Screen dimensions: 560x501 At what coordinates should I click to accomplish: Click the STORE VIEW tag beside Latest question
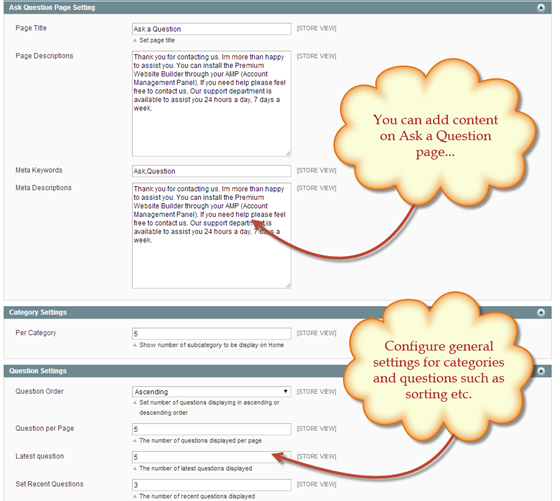[x=316, y=457]
